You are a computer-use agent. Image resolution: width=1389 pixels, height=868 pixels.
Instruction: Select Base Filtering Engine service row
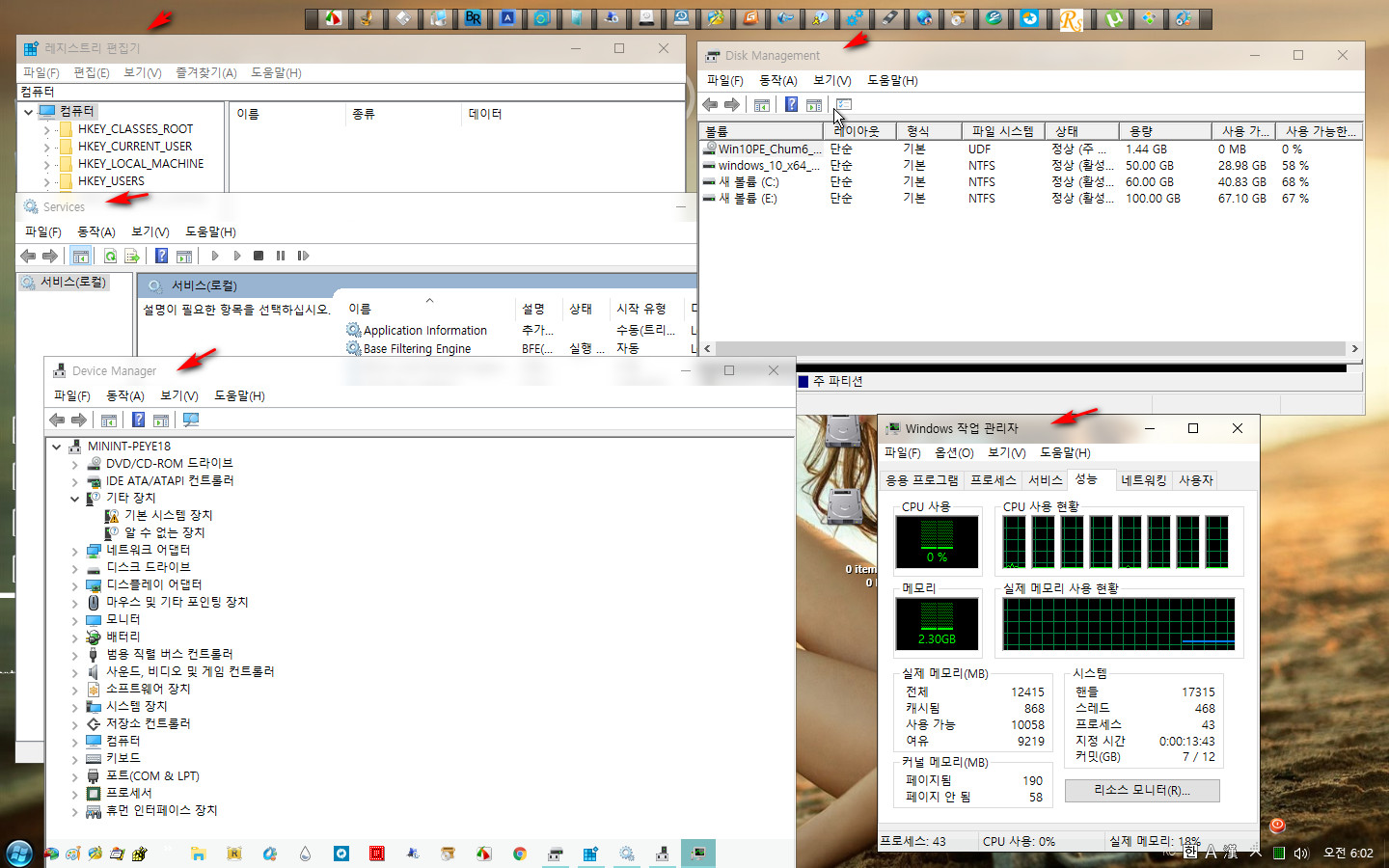click(x=521, y=349)
